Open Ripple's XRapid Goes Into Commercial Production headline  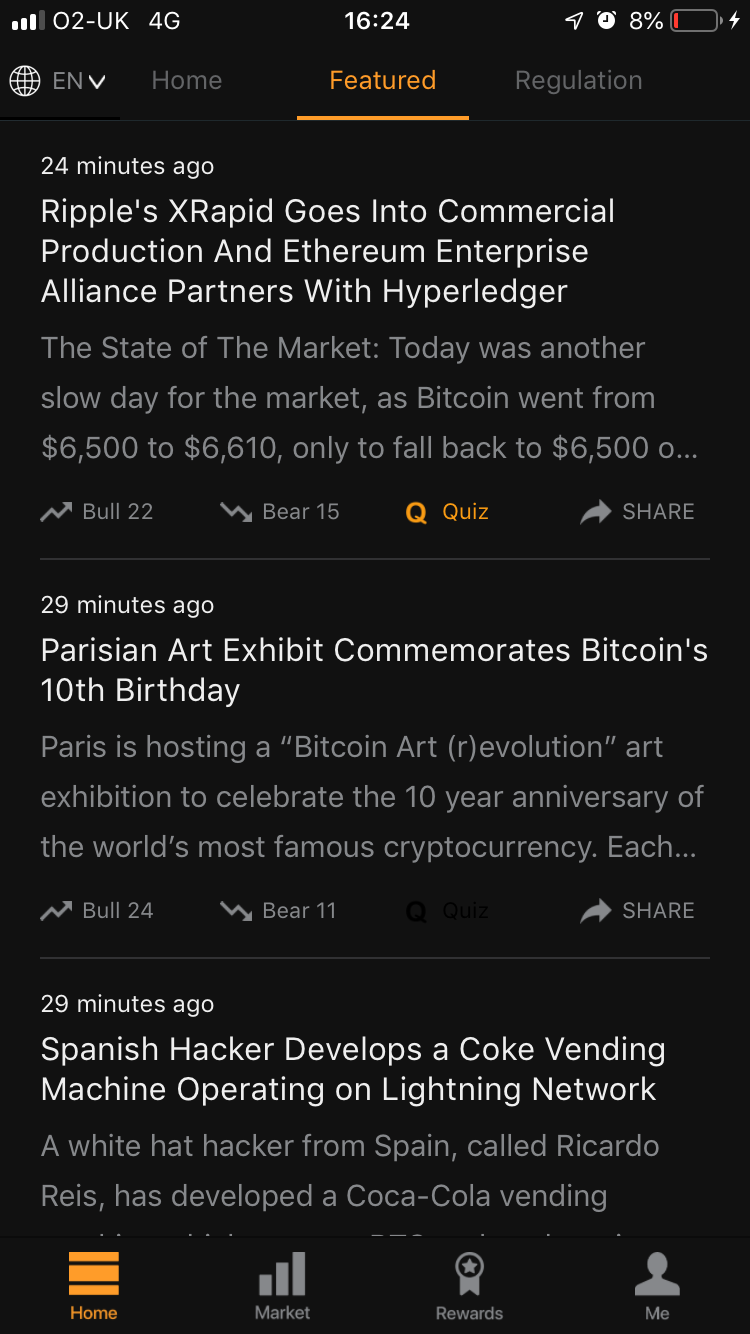click(x=328, y=251)
